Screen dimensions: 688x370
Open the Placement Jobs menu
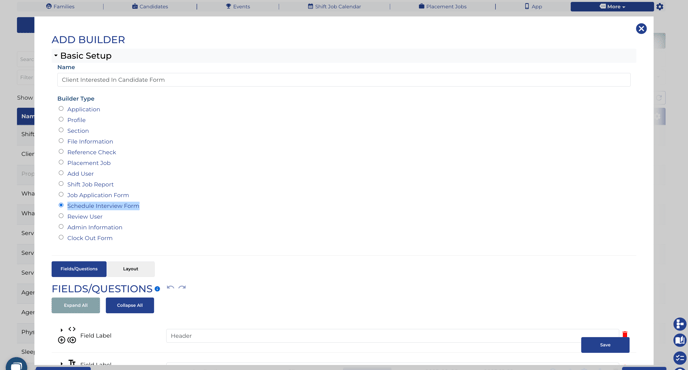tap(443, 7)
